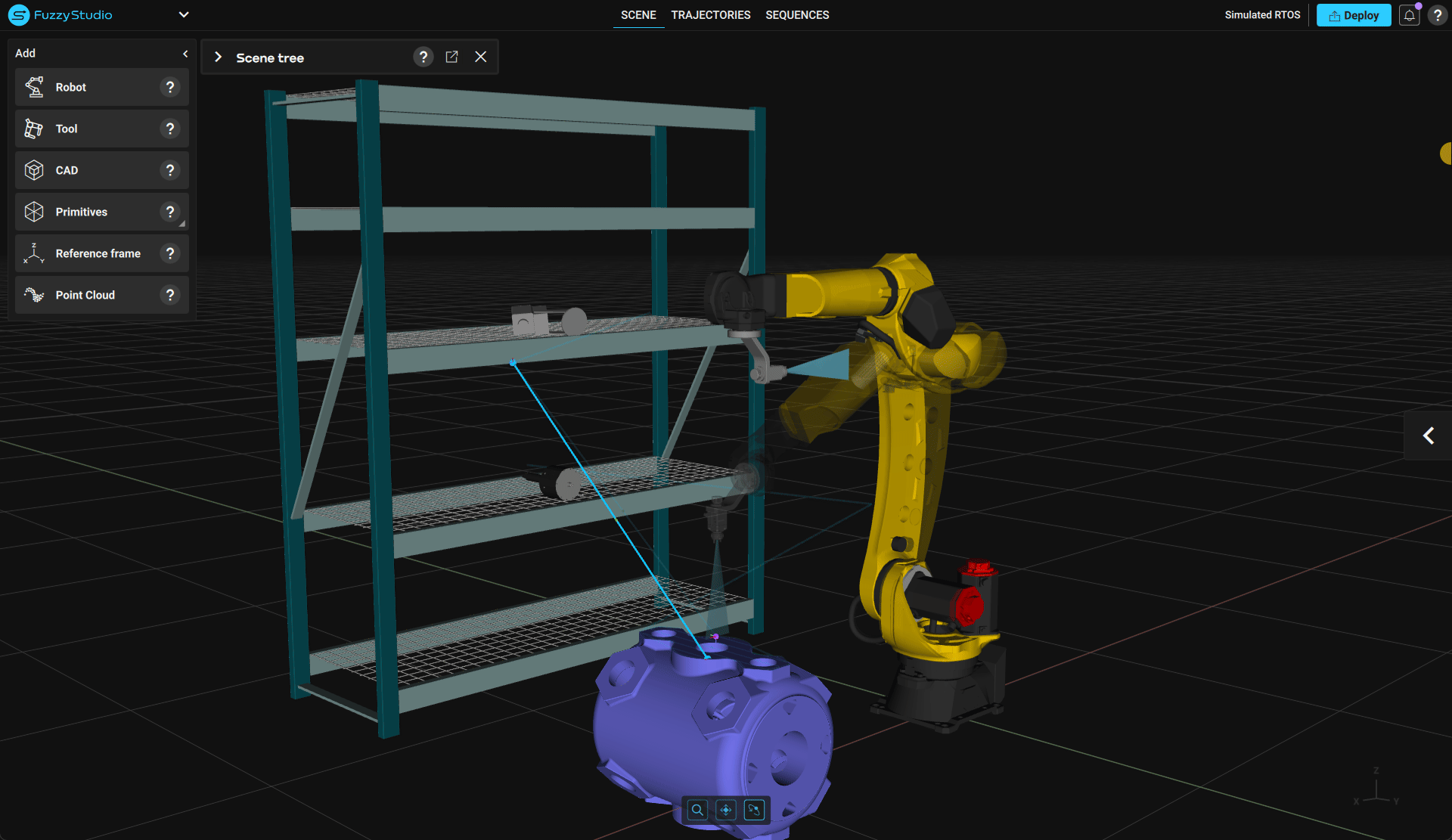
Task: Activate the orbit rotate view tool
Action: coord(754,810)
